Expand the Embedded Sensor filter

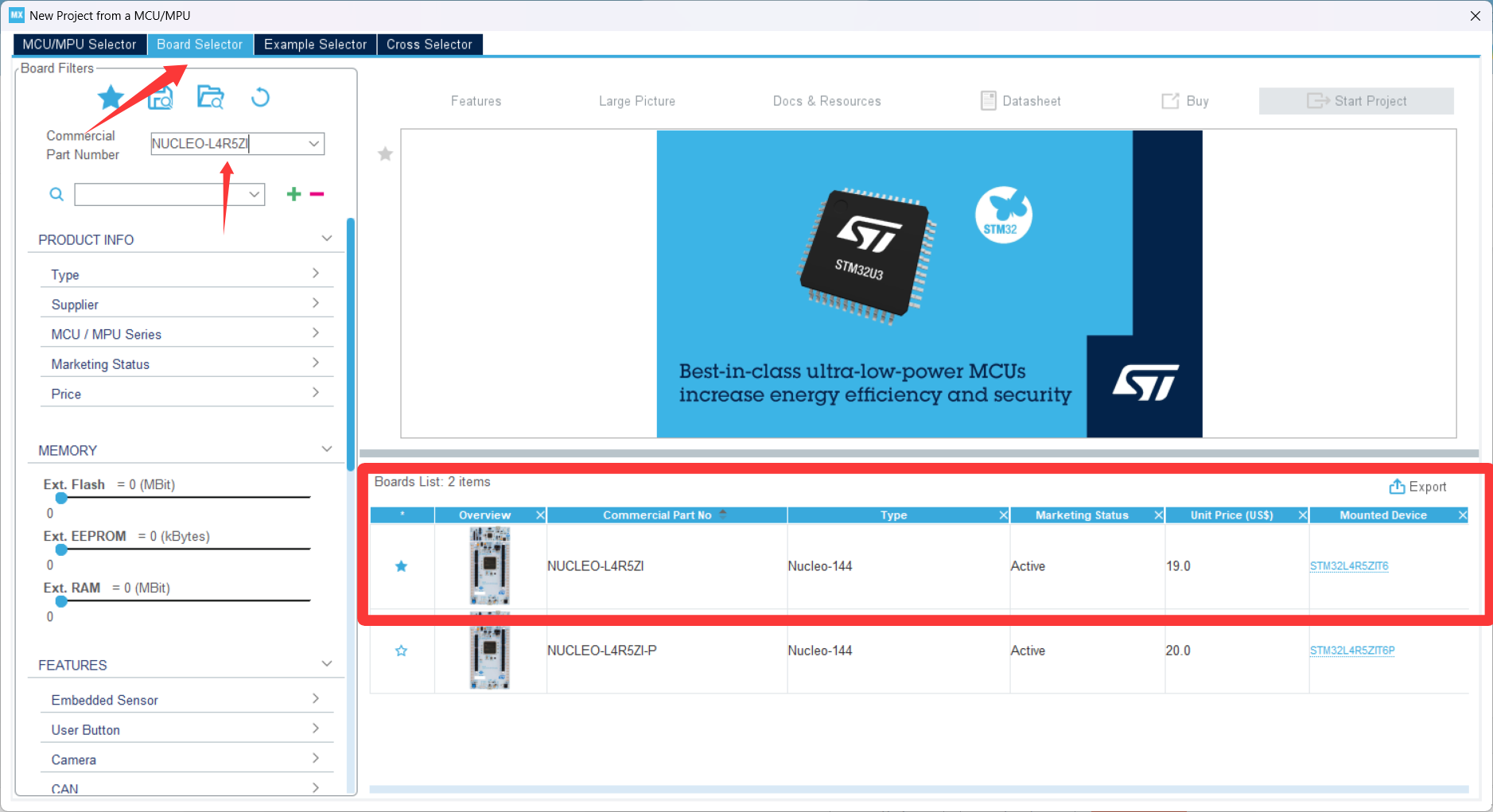(x=316, y=699)
